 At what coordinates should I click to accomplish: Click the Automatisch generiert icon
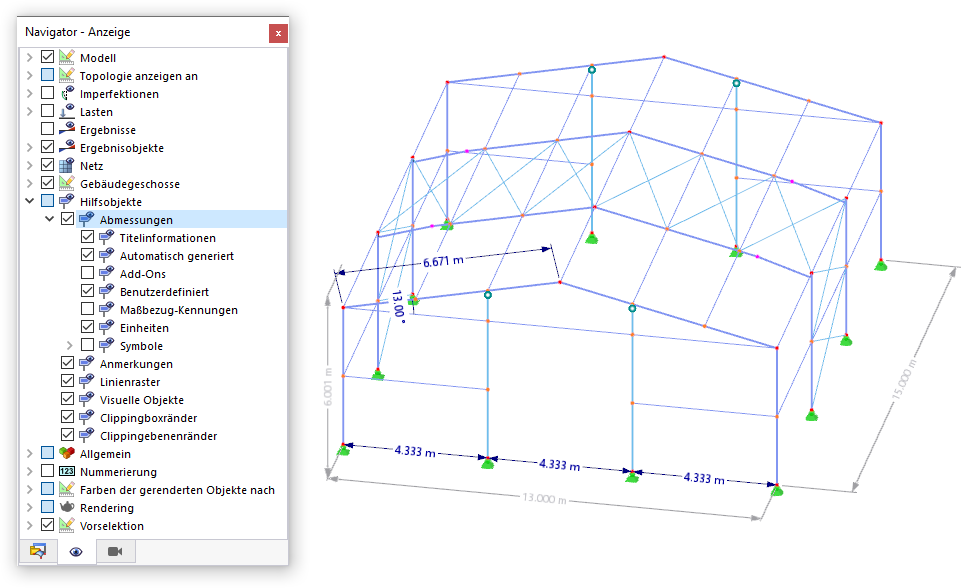[x=107, y=255]
